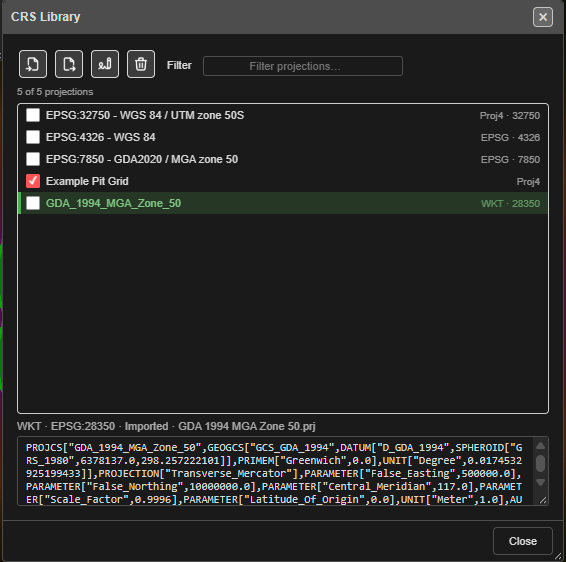
Task: Select the Example Pit Grid row
Action: click(x=283, y=181)
